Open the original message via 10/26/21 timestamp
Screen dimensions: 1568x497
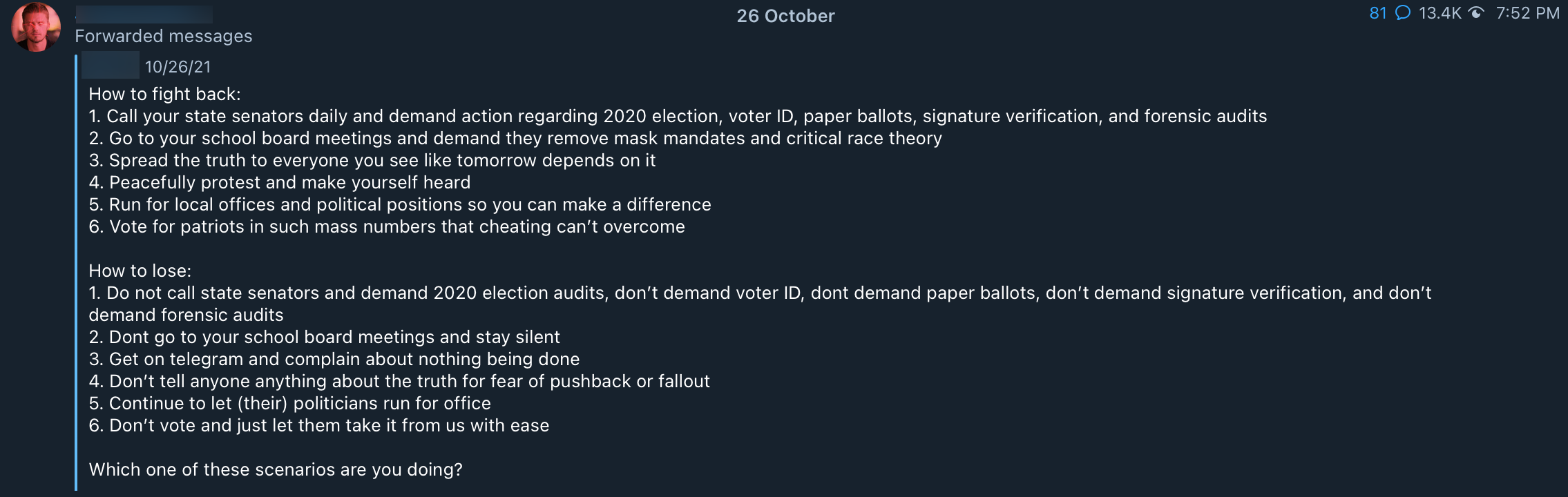pyautogui.click(x=178, y=67)
